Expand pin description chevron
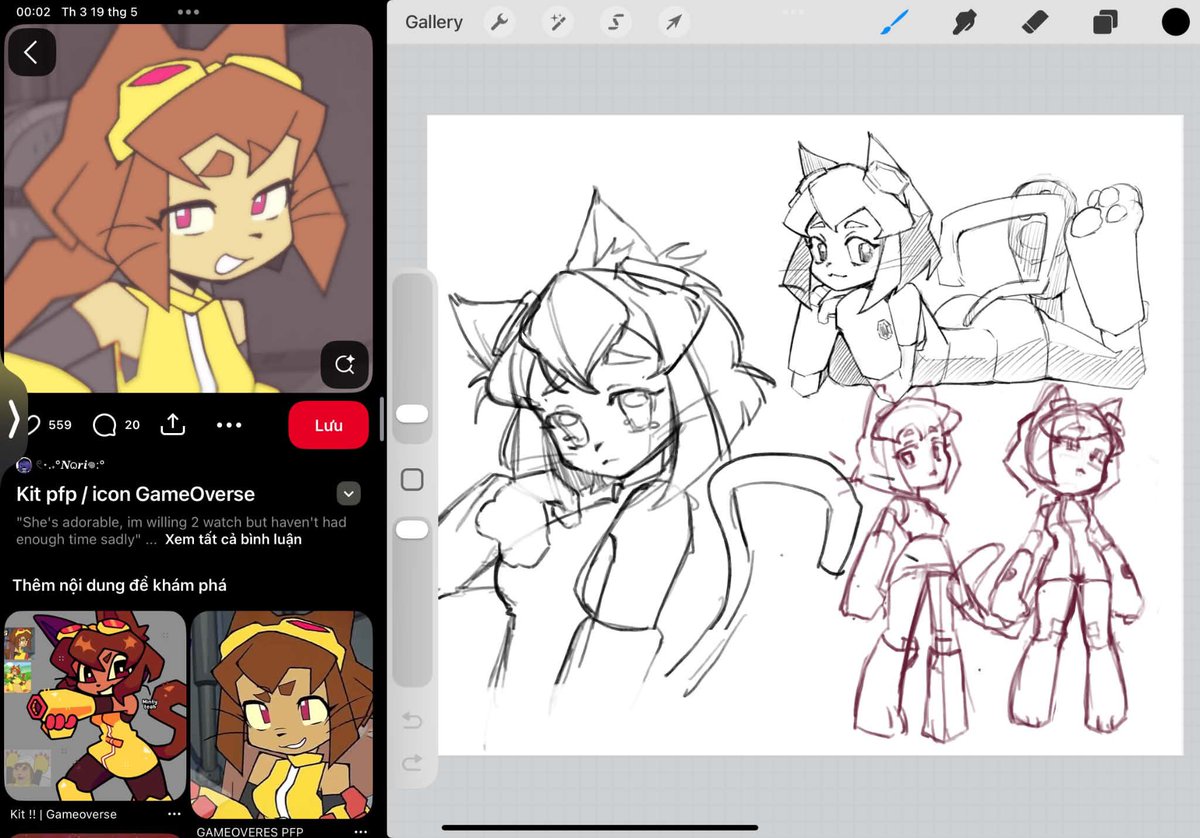 click(x=348, y=493)
